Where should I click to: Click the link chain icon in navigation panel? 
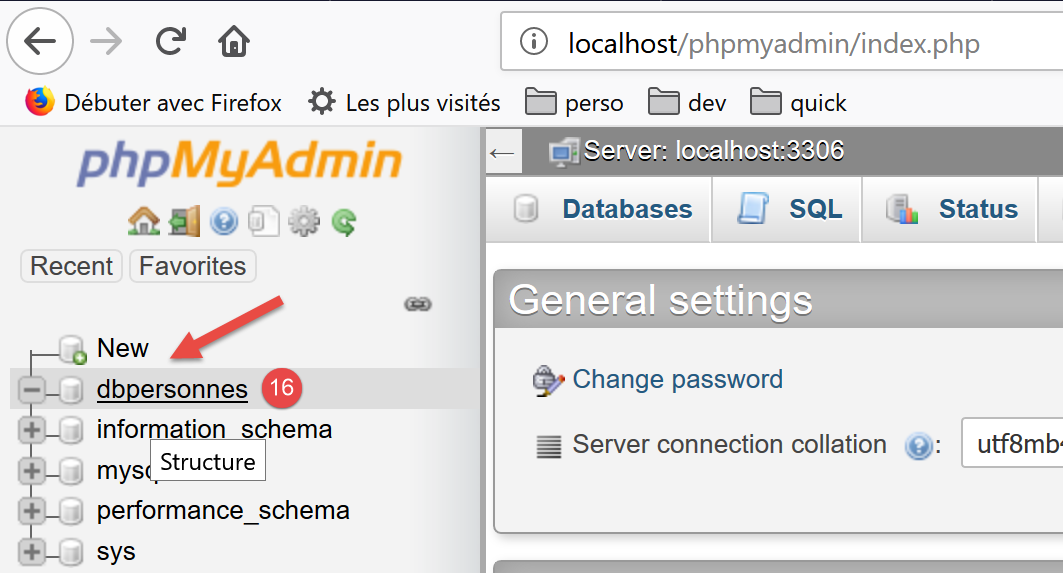[417, 304]
